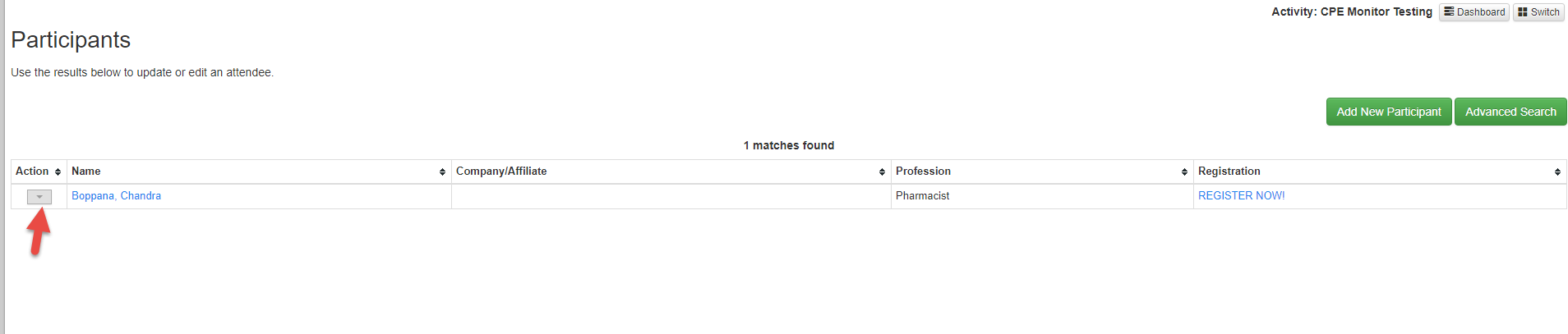Sort by Profession column arrows icon
The width and height of the screenshot is (1568, 334).
pos(1184,172)
